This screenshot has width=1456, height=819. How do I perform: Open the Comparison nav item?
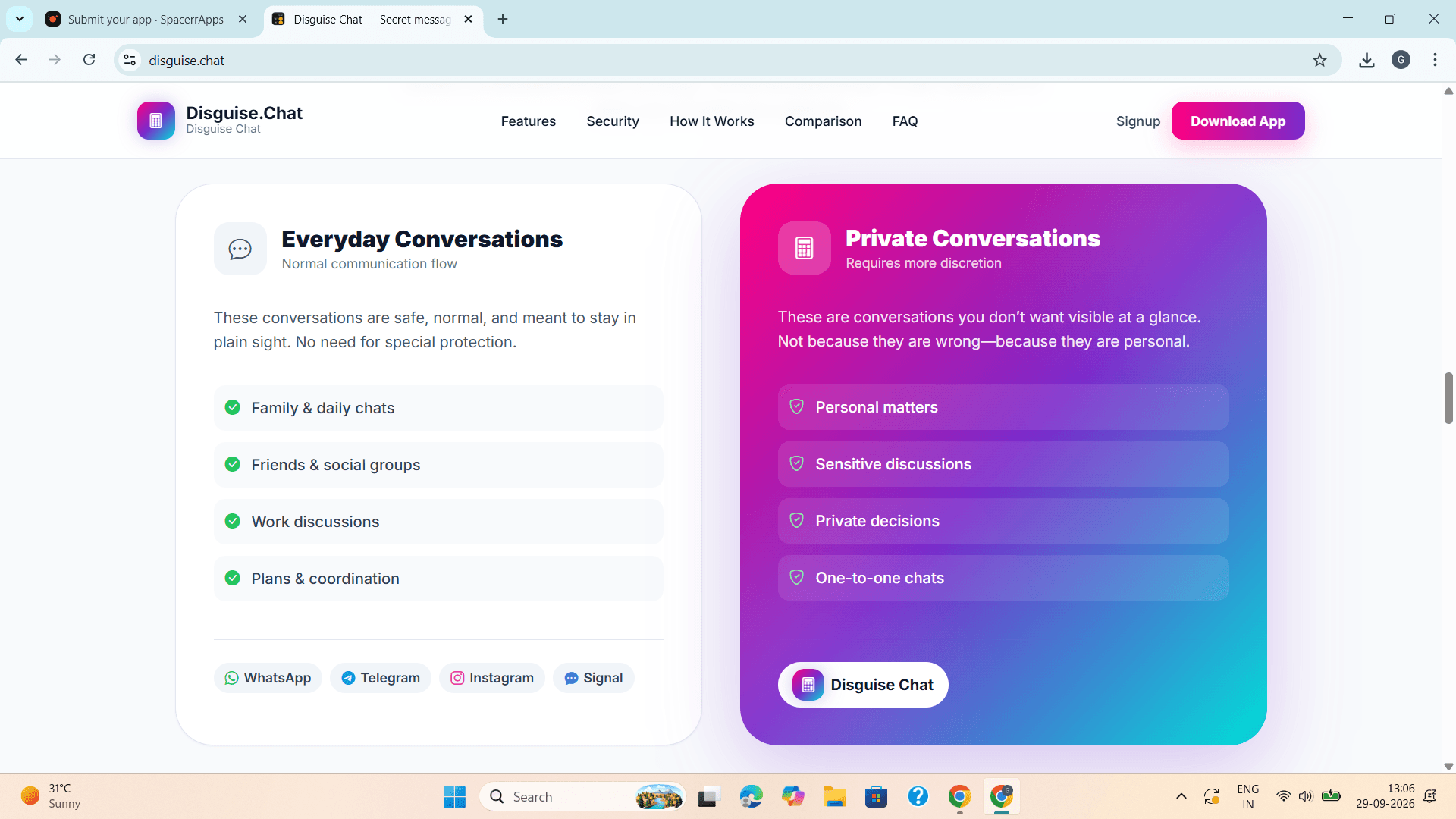point(824,121)
